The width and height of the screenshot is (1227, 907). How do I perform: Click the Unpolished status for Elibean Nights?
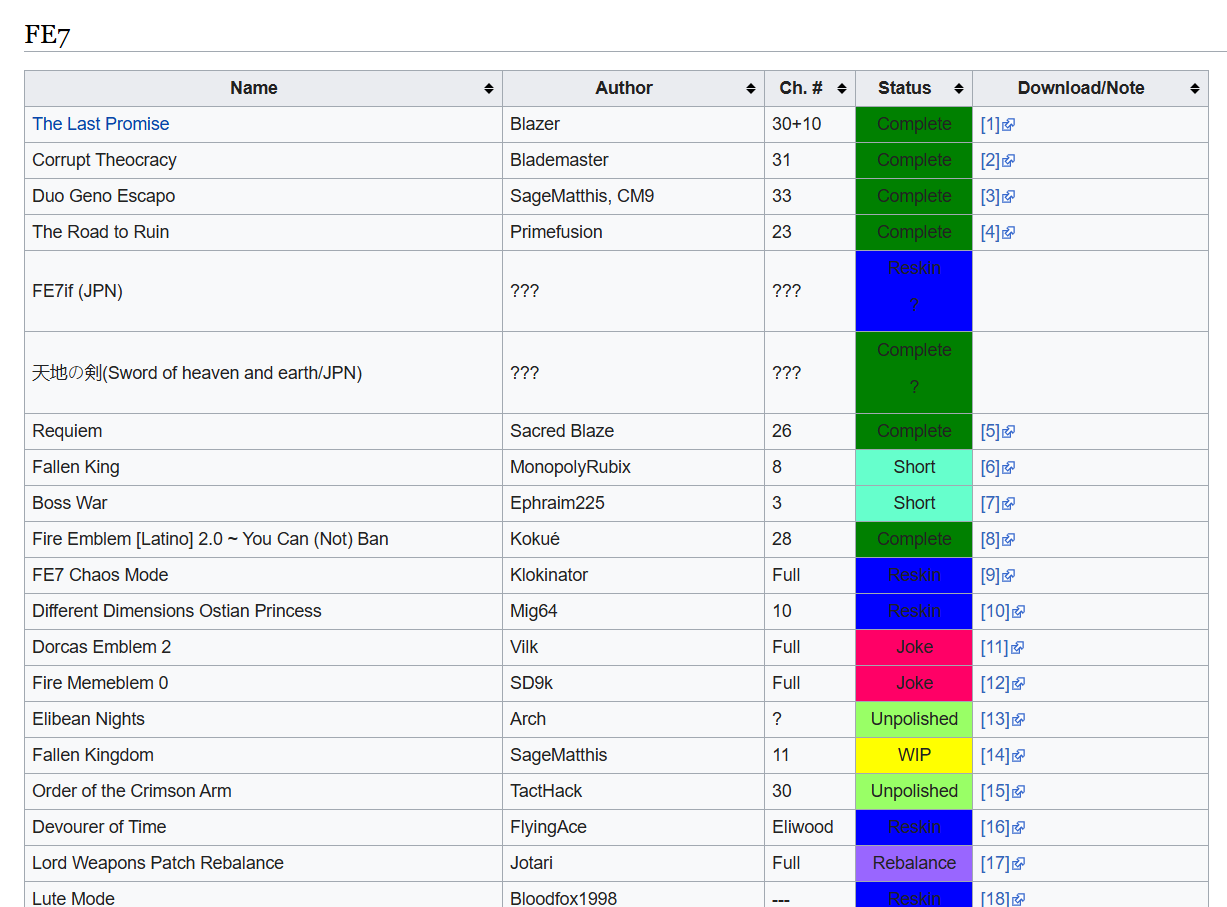(x=914, y=719)
